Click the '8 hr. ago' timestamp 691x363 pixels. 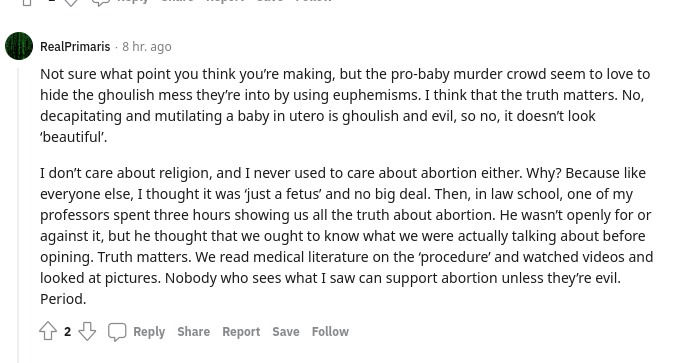pos(147,47)
